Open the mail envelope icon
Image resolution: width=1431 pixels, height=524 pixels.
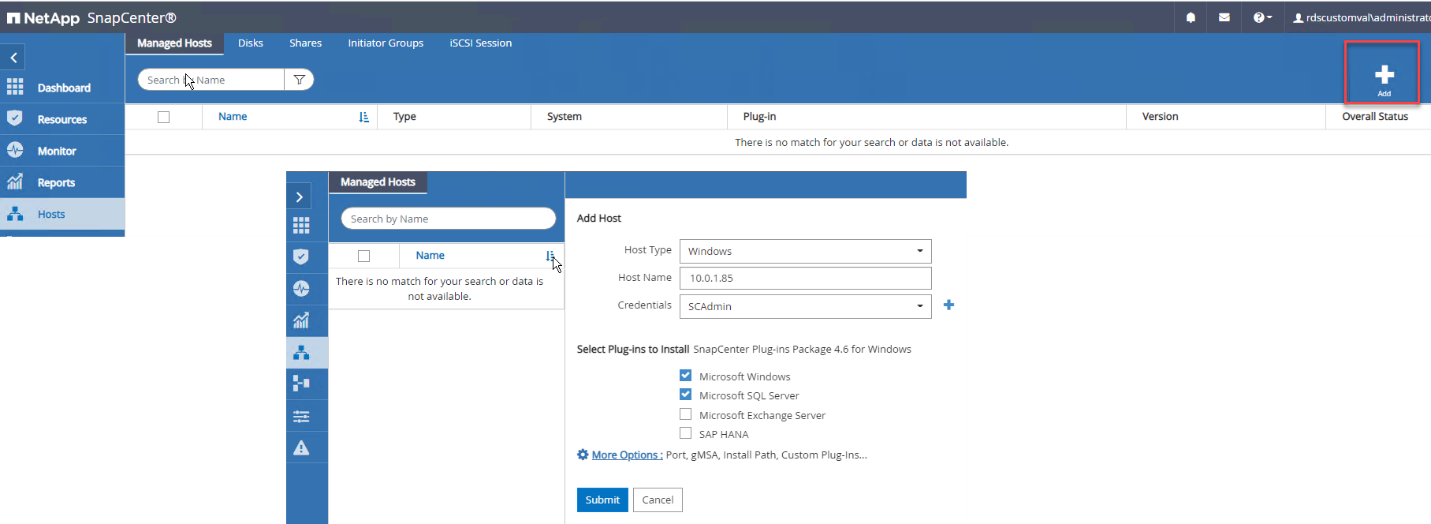click(x=1224, y=17)
